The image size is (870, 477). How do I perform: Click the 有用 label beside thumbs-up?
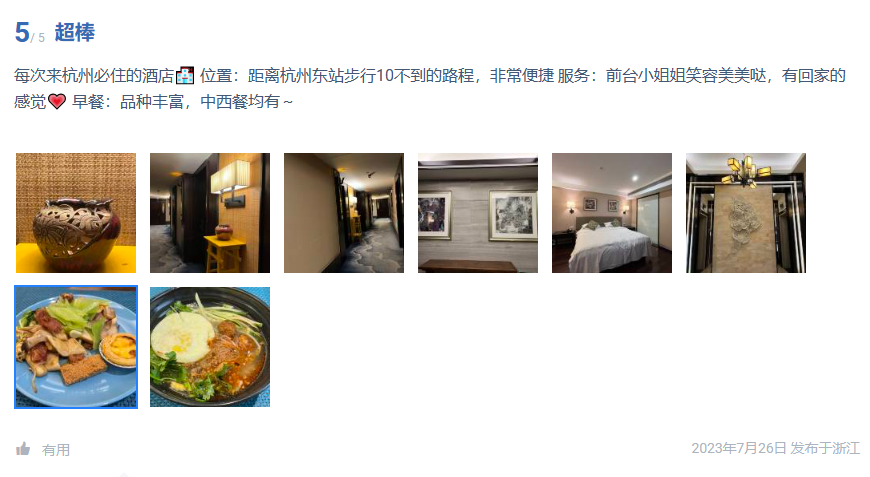(56, 450)
